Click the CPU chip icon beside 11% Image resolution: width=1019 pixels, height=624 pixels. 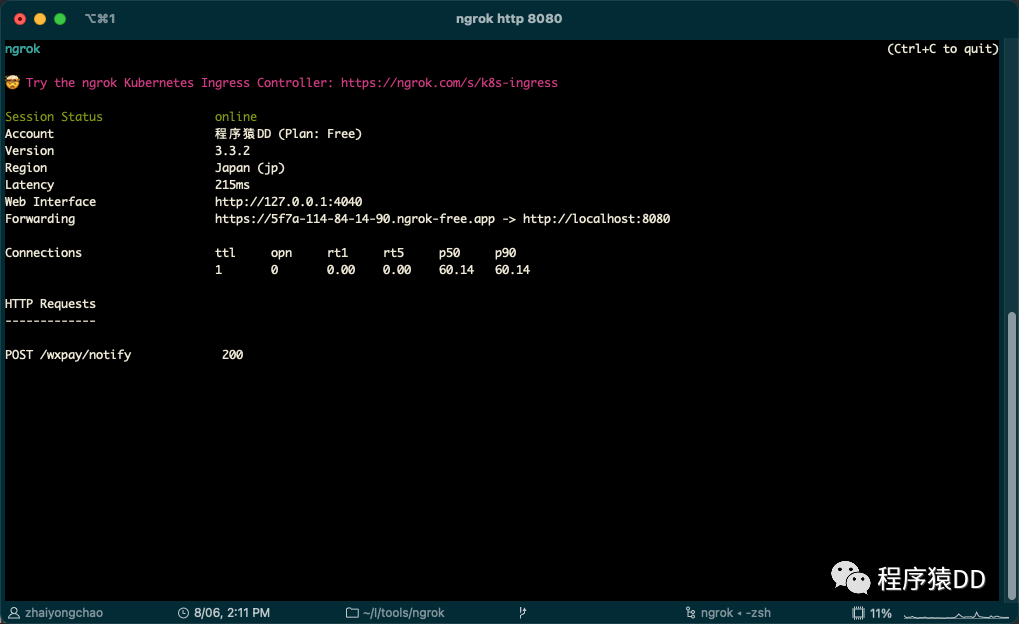tap(858, 613)
